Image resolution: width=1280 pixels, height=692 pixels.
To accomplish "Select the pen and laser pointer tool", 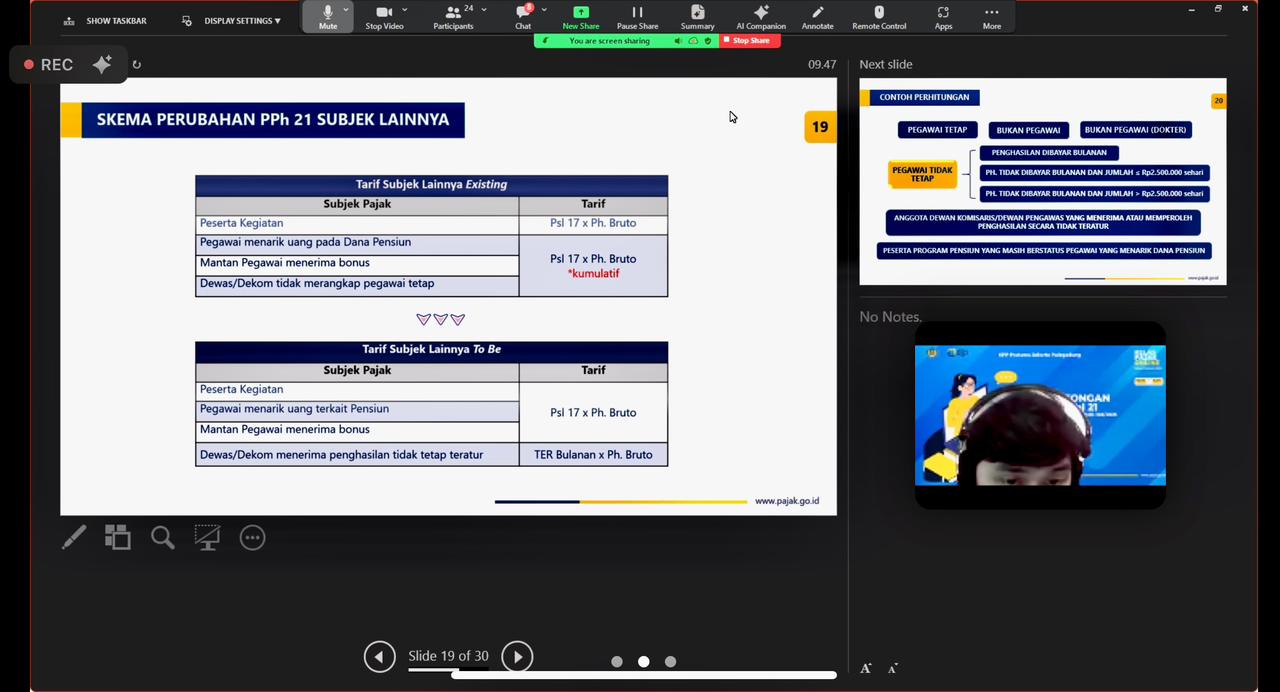I will tap(74, 538).
